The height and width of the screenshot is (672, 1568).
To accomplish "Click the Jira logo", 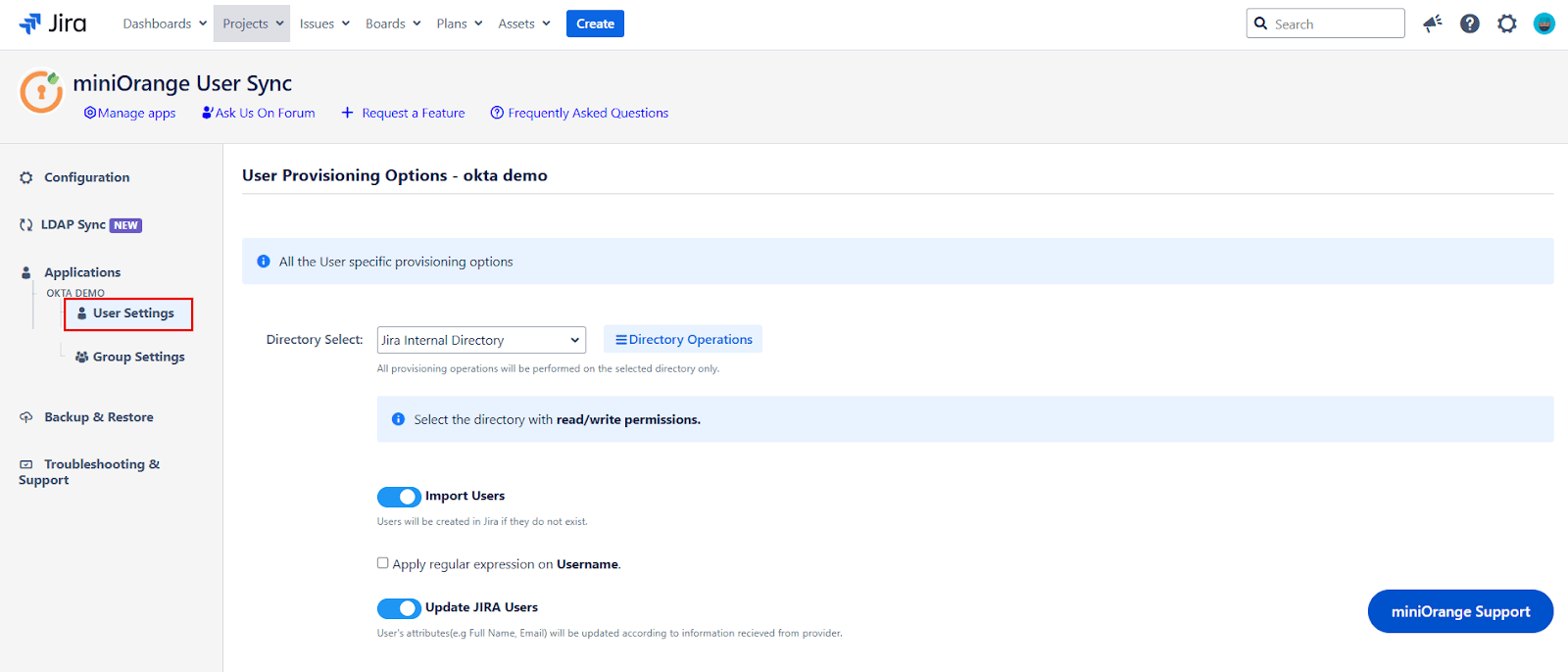I will 53,24.
